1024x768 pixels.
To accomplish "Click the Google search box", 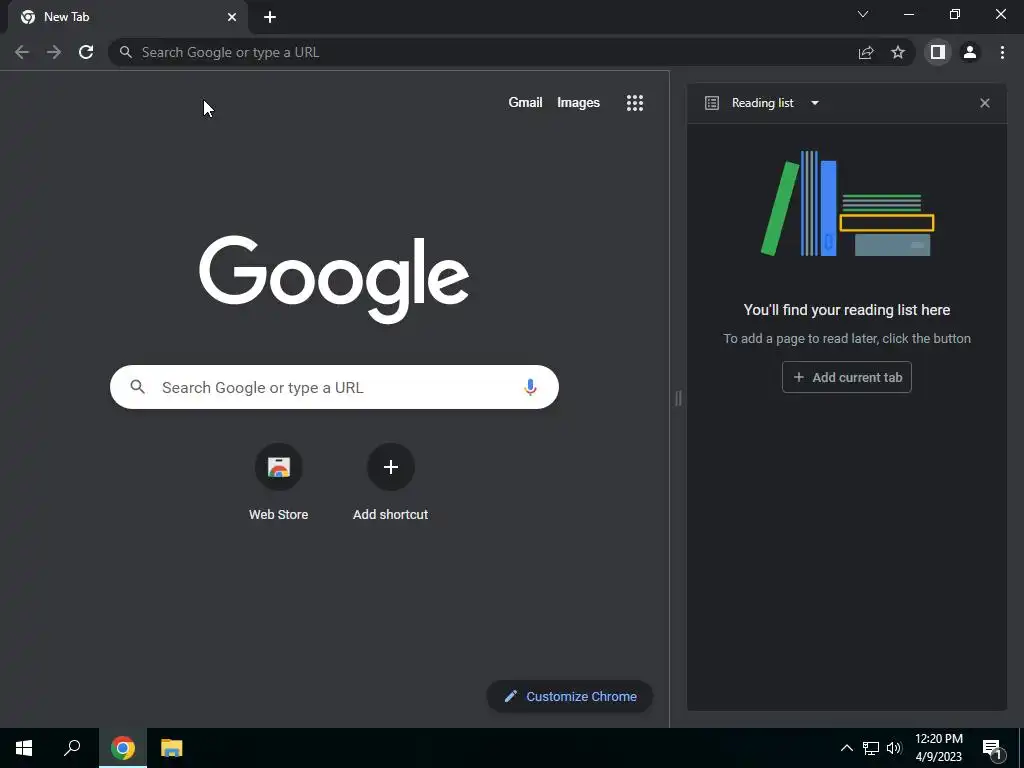I will [334, 387].
